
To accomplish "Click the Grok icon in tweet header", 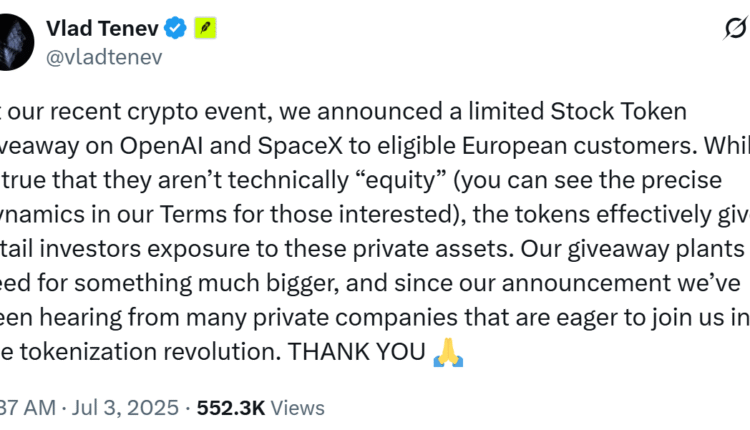I will click(735, 30).
